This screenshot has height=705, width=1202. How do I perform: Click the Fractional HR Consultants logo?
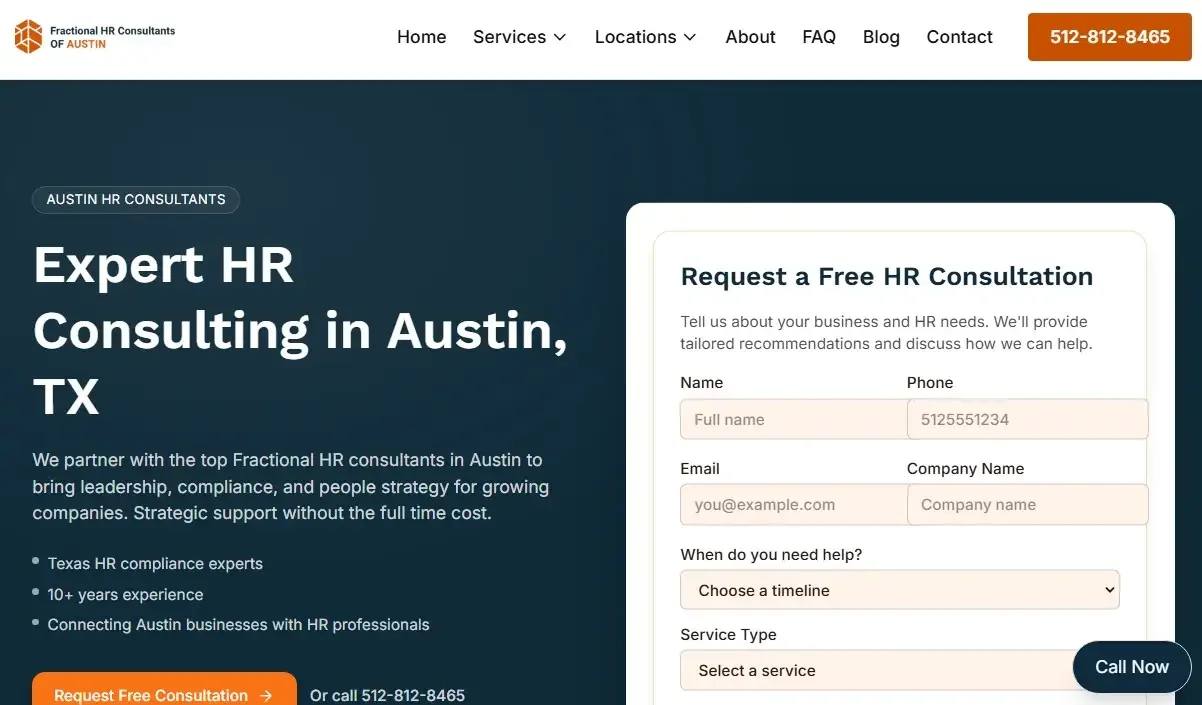point(93,36)
